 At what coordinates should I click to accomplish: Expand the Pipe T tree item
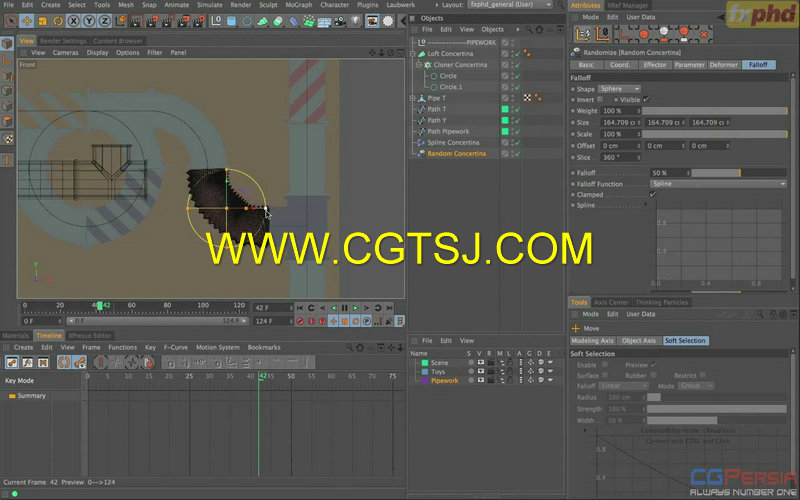point(413,98)
